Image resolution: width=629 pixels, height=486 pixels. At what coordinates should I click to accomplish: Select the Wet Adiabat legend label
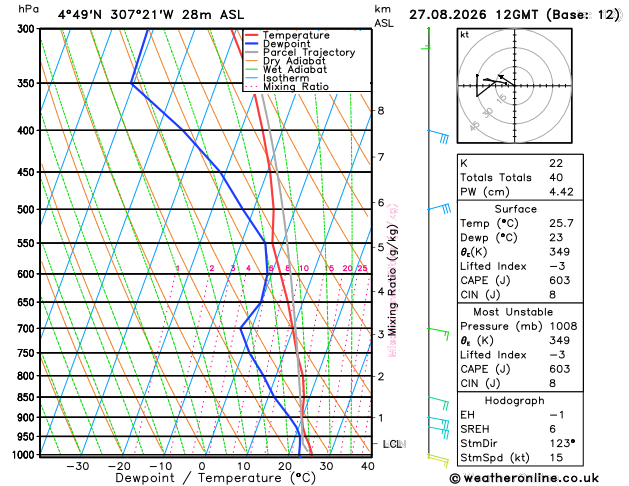[x=295, y=69]
